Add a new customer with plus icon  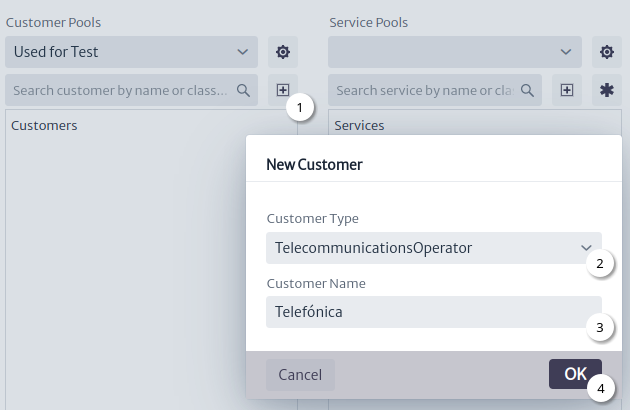283,90
